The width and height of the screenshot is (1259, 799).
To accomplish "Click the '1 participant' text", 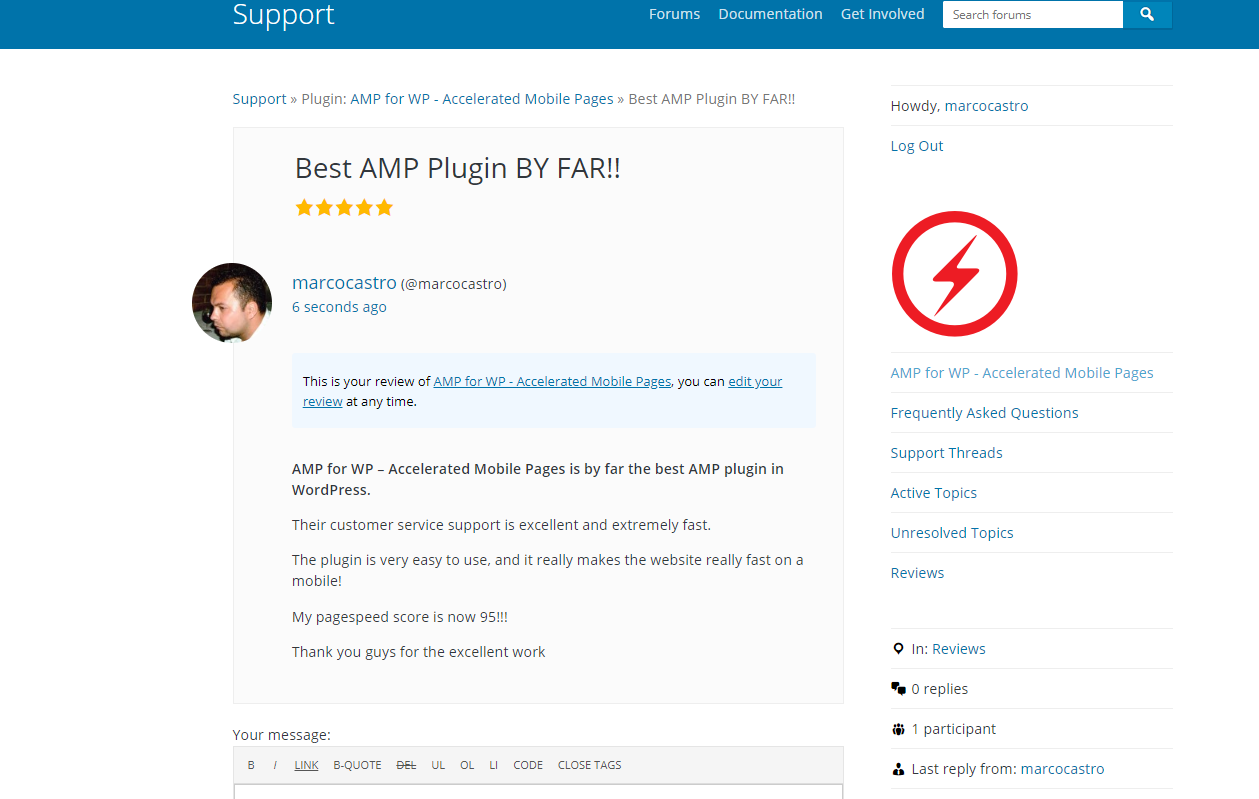I will point(954,729).
